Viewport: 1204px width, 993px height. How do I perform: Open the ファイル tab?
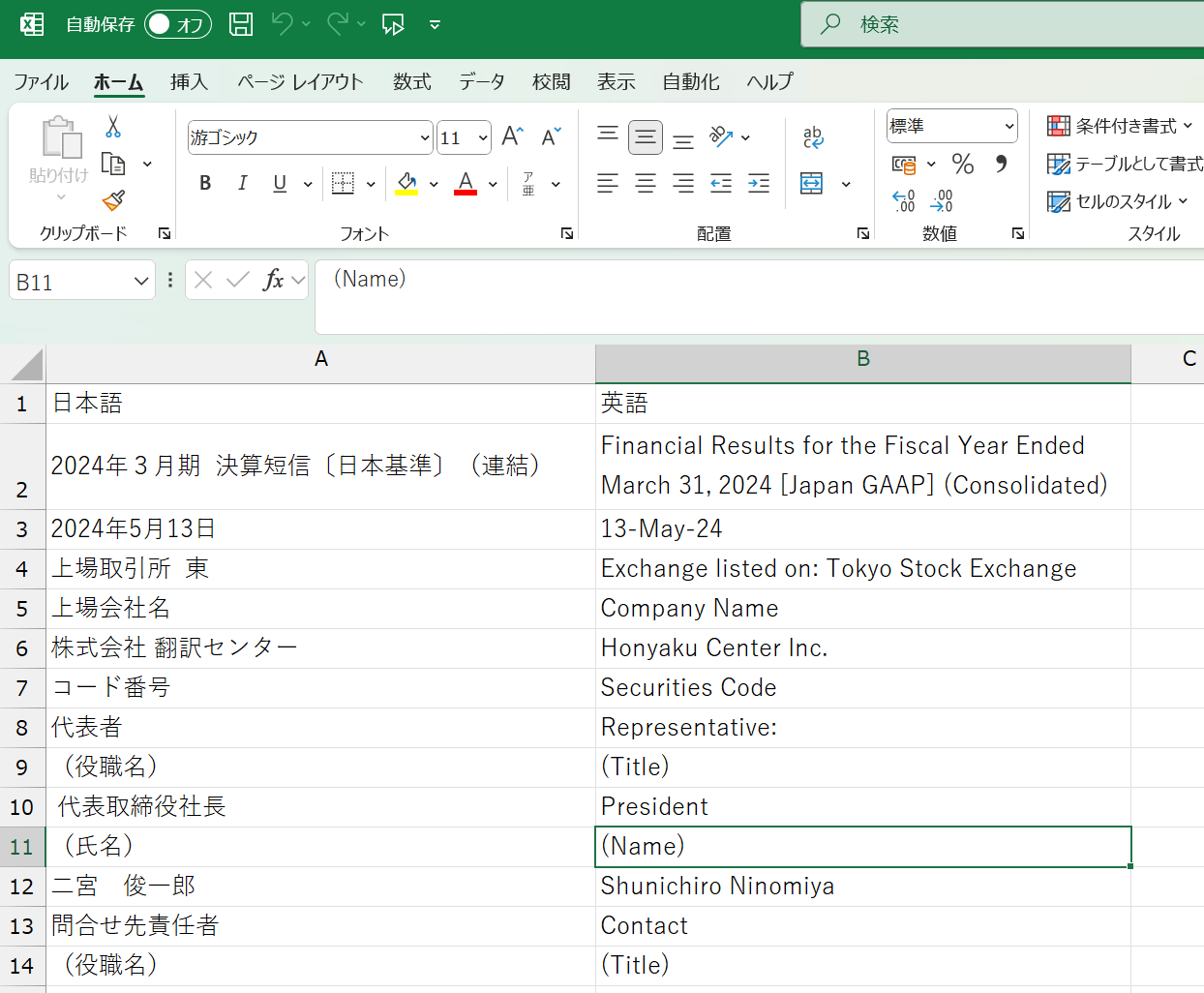tap(41, 82)
